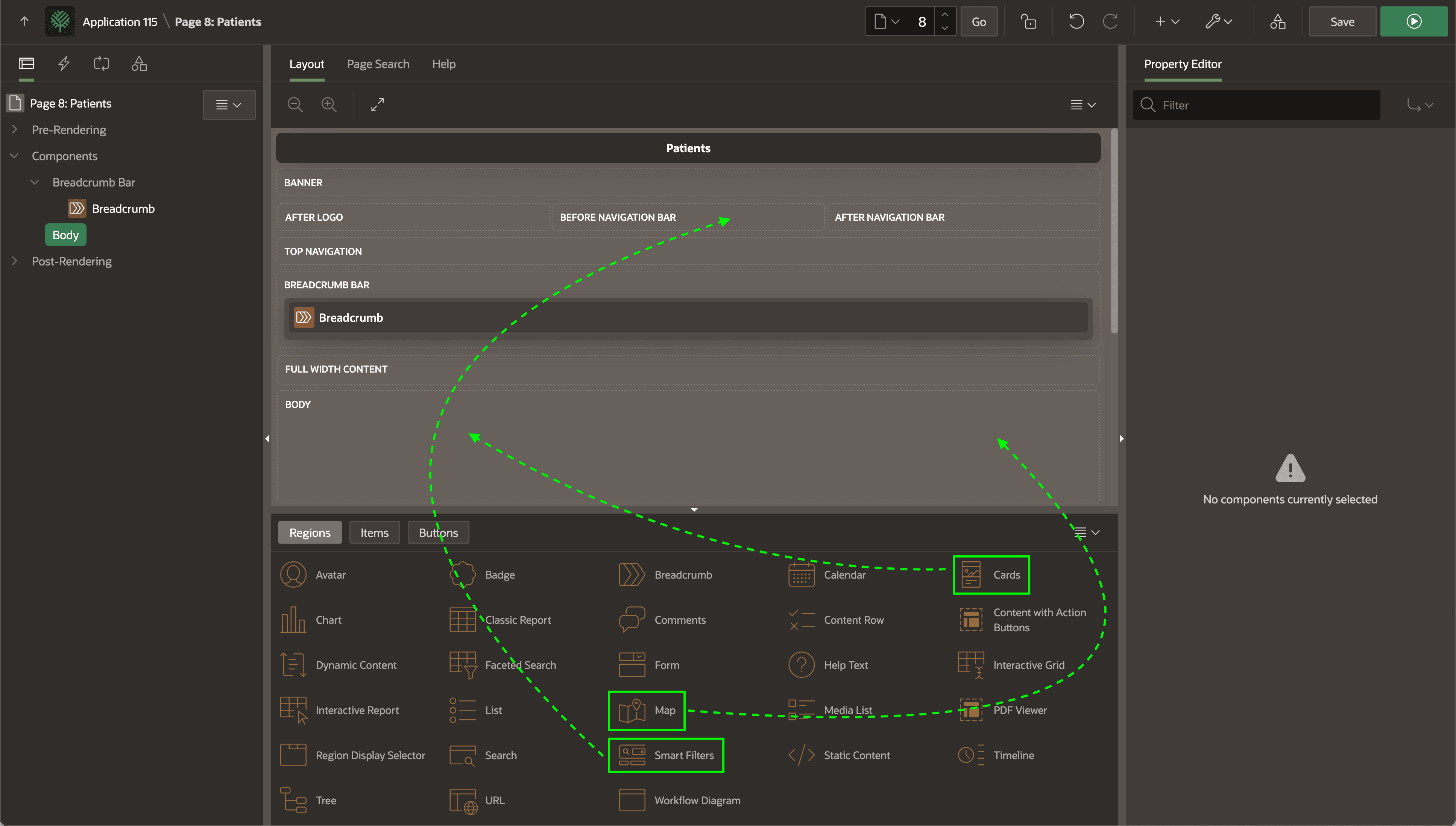Image resolution: width=1456 pixels, height=826 pixels.
Task: Collapse the Components tree node
Action: pyautogui.click(x=15, y=155)
